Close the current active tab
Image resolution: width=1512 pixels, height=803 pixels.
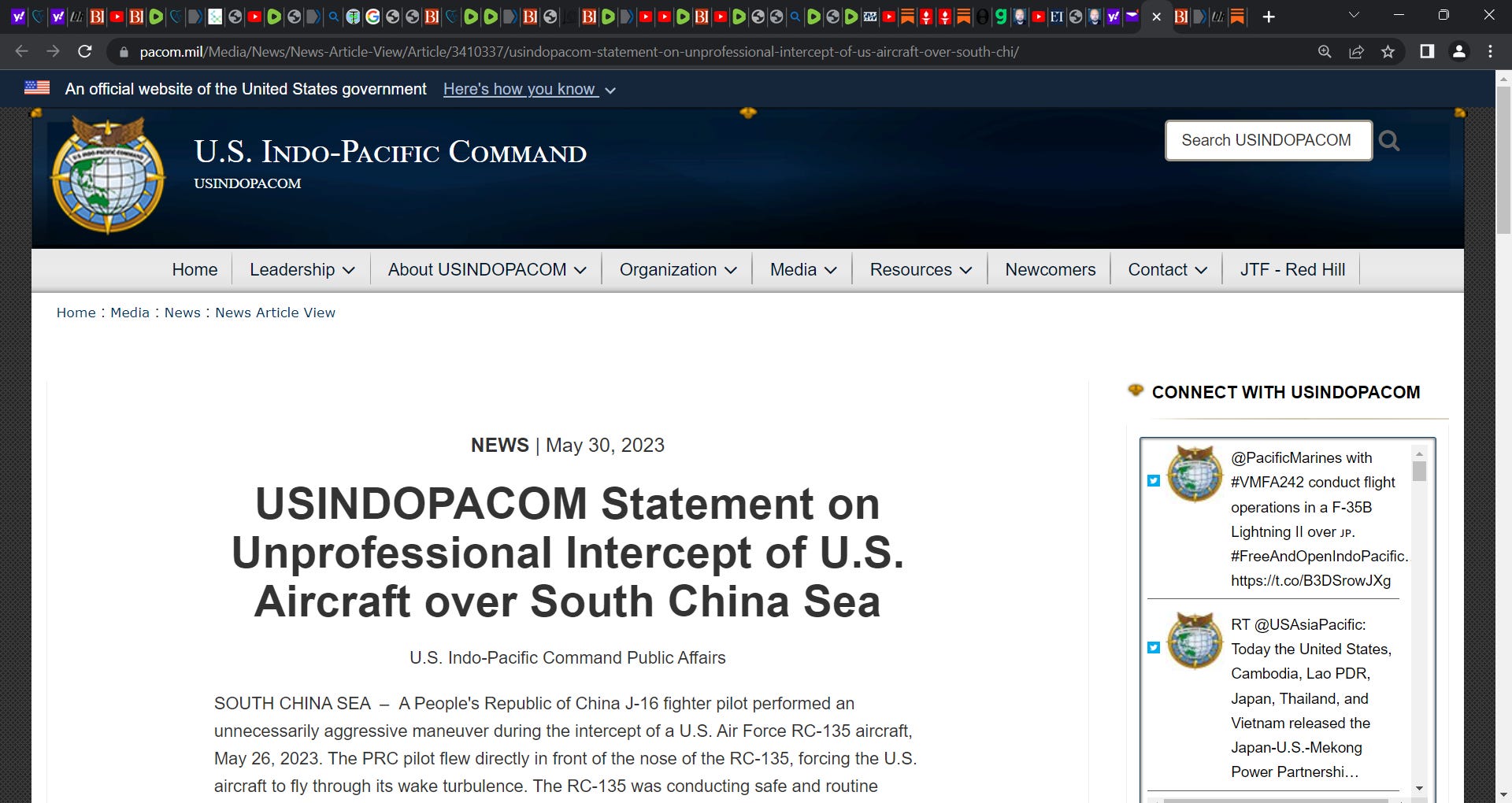pos(1156,17)
